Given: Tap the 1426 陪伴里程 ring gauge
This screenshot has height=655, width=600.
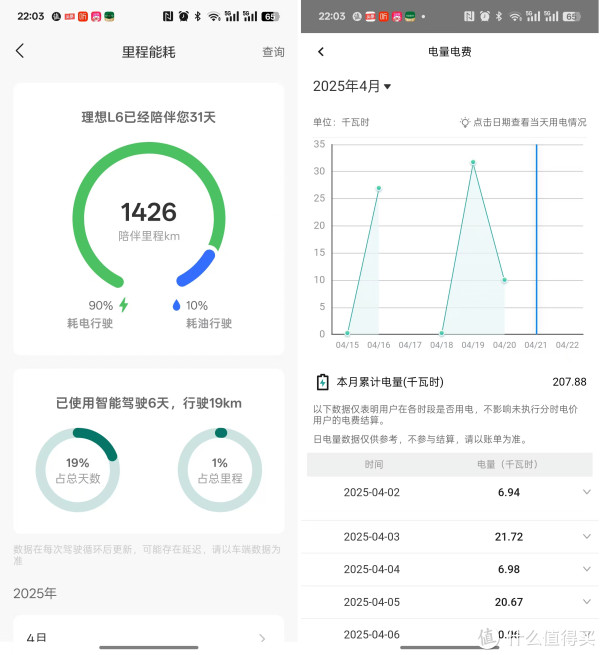Looking at the screenshot, I should pos(149,216).
